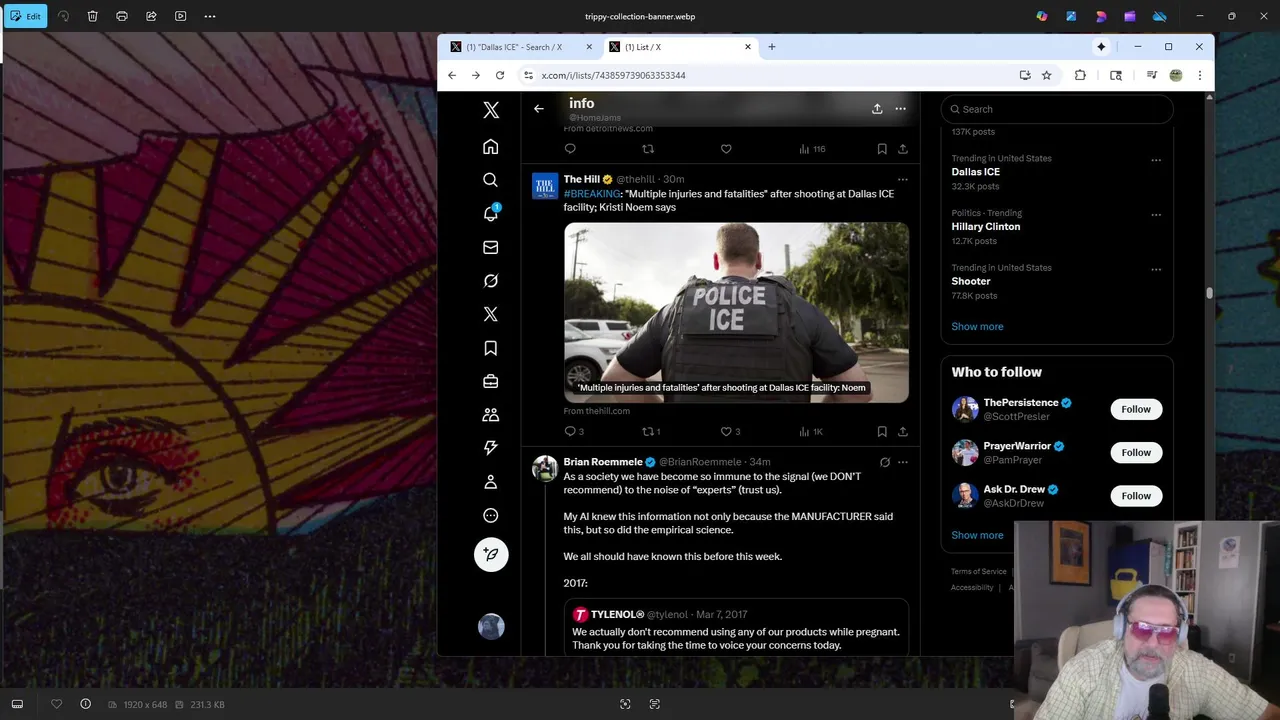Open Grok icon in X sidebar
The image size is (1280, 720).
(490, 281)
